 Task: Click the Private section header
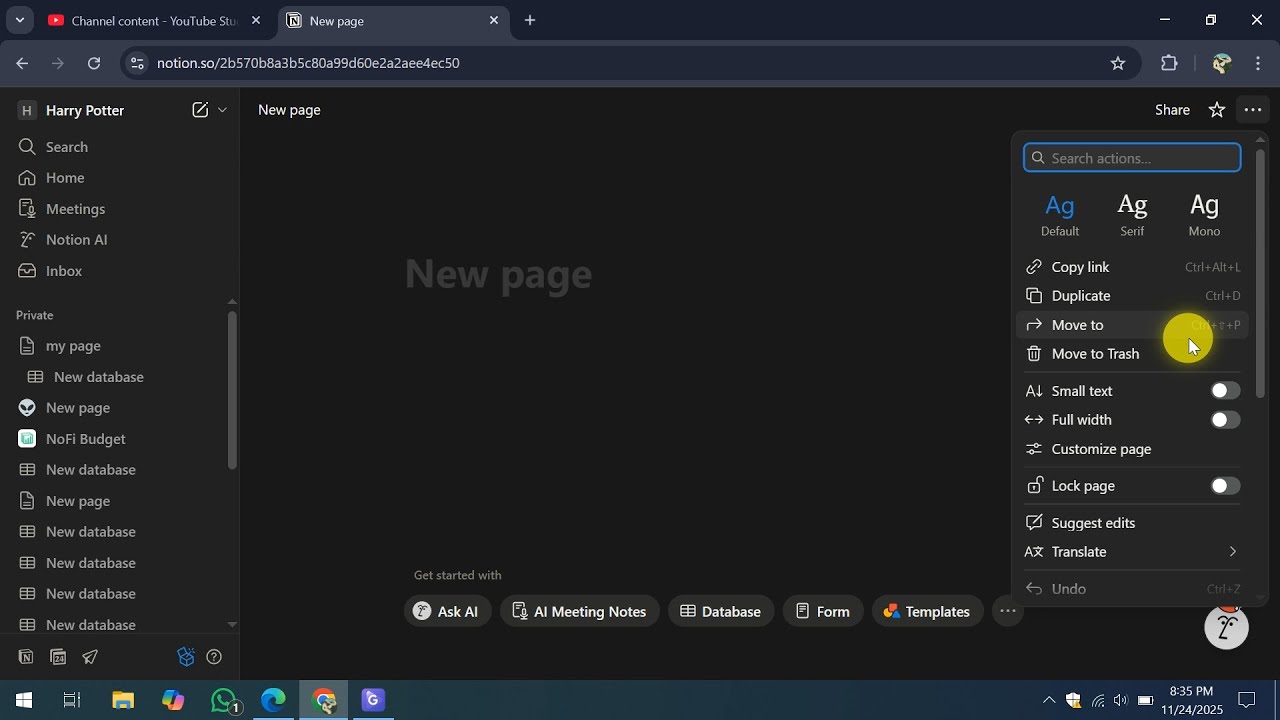[x=35, y=315]
